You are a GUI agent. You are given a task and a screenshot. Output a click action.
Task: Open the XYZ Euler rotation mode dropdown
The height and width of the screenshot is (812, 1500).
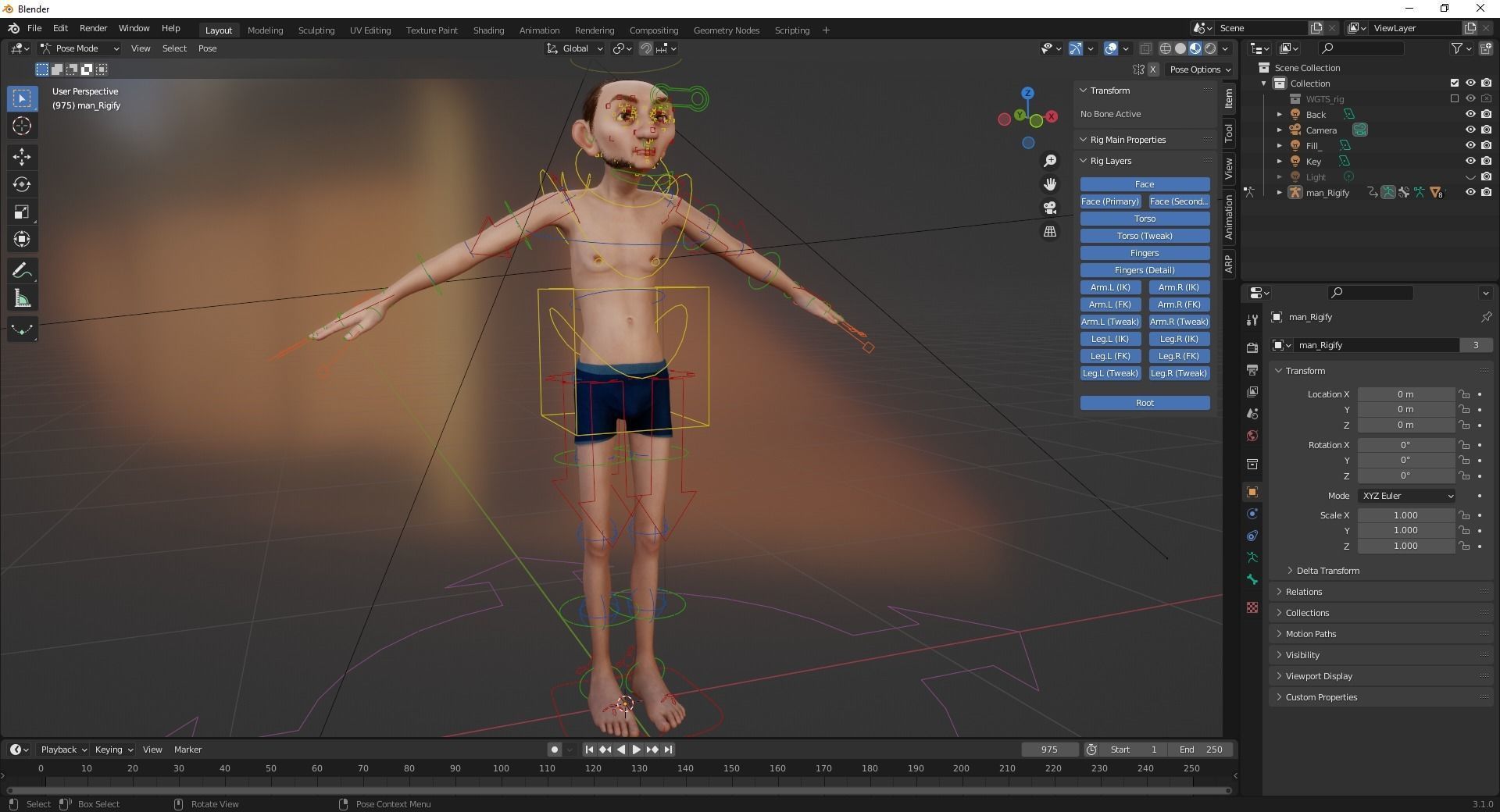pyautogui.click(x=1407, y=496)
